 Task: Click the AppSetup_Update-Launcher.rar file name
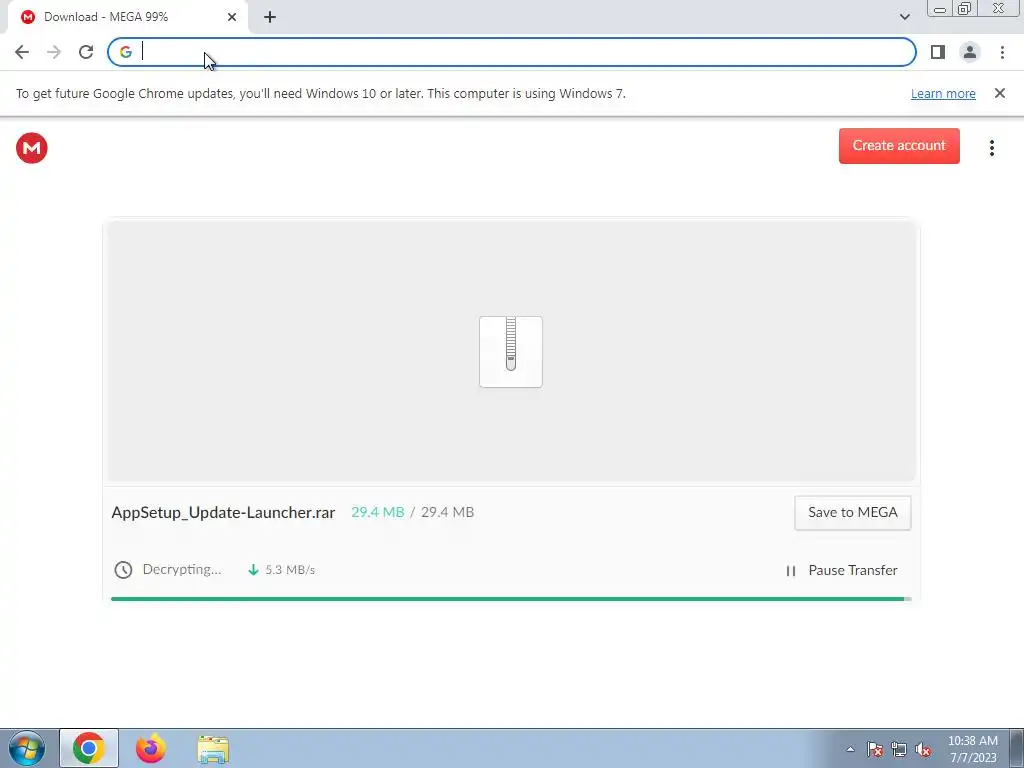[x=223, y=513]
